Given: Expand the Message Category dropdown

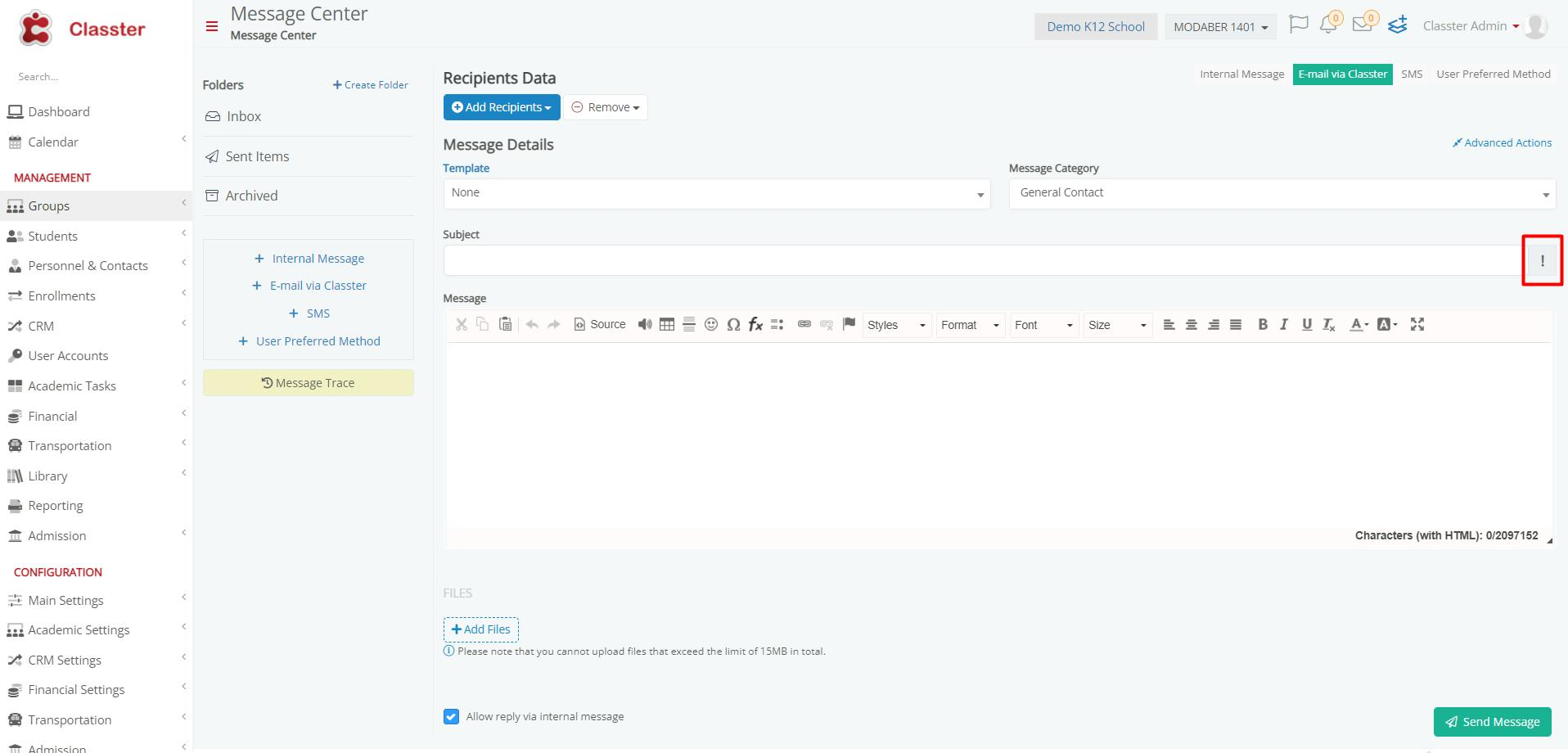Looking at the screenshot, I should [1282, 194].
